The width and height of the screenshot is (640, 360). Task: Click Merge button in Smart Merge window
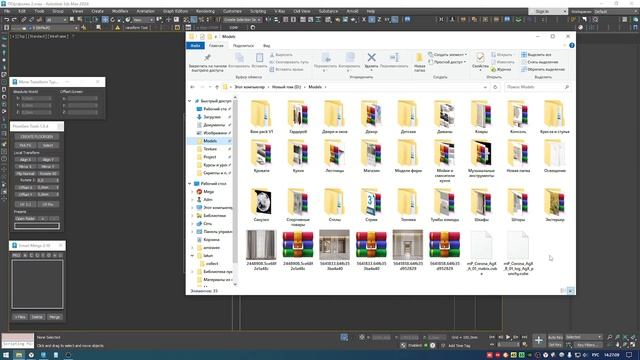[x=54, y=317]
